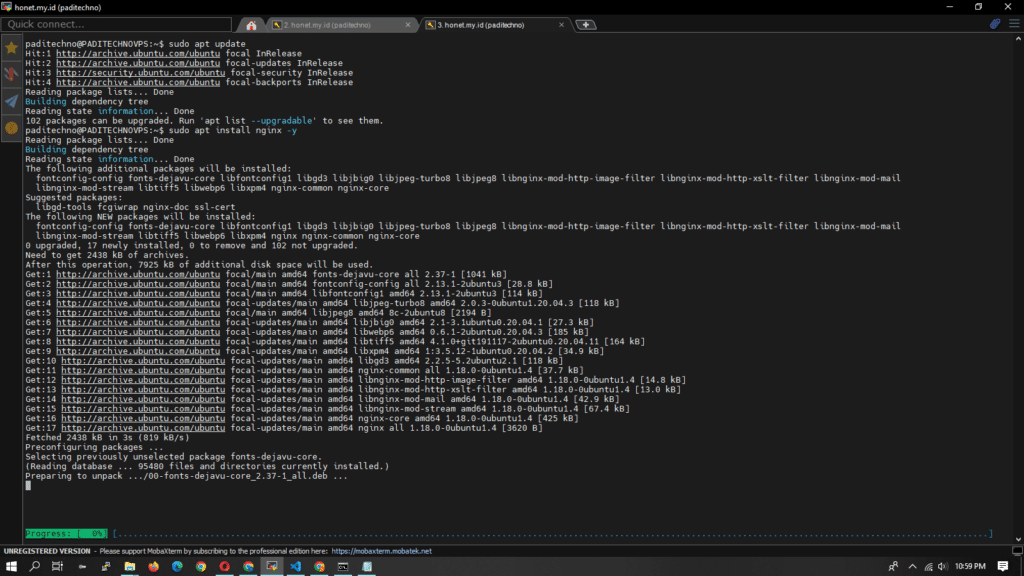
Task: Click the paper-plane Macros icon in sidebar
Action: 9,97
